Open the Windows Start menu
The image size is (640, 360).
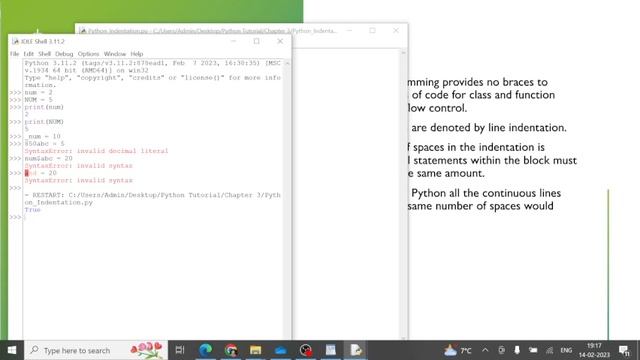tap(12, 350)
